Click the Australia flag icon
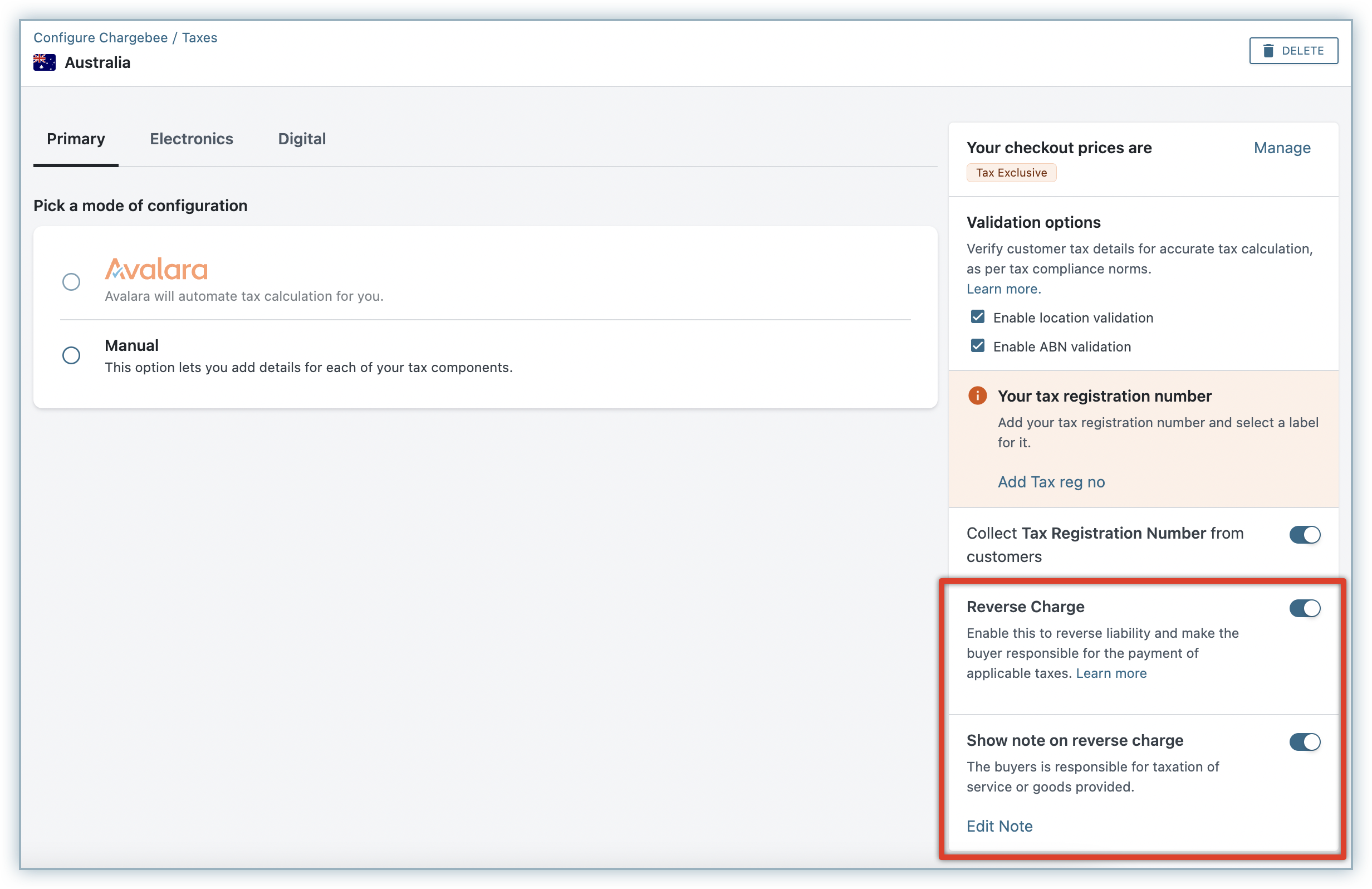The height and width of the screenshot is (889, 1372). [x=45, y=62]
